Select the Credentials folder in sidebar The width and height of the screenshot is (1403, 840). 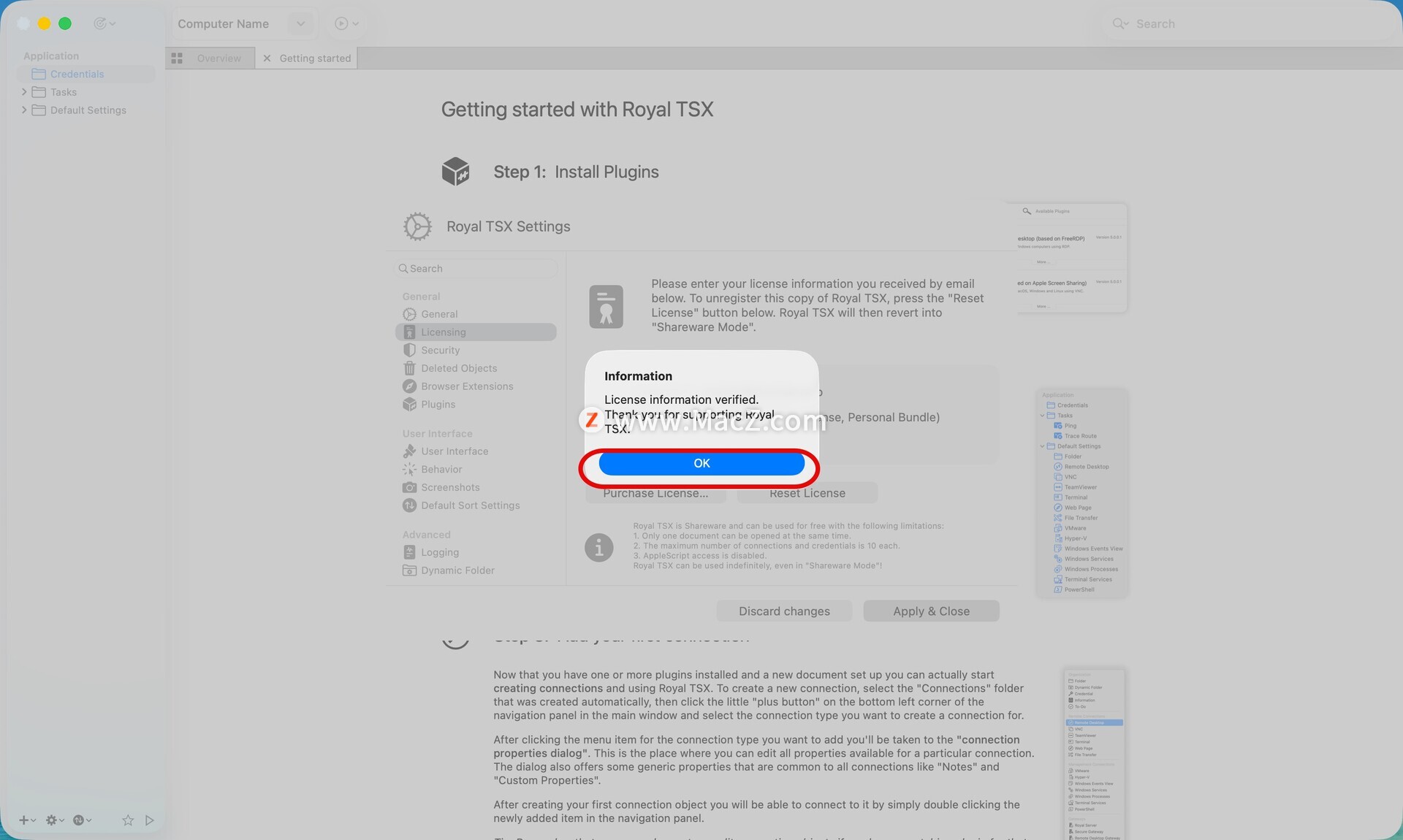pos(77,74)
